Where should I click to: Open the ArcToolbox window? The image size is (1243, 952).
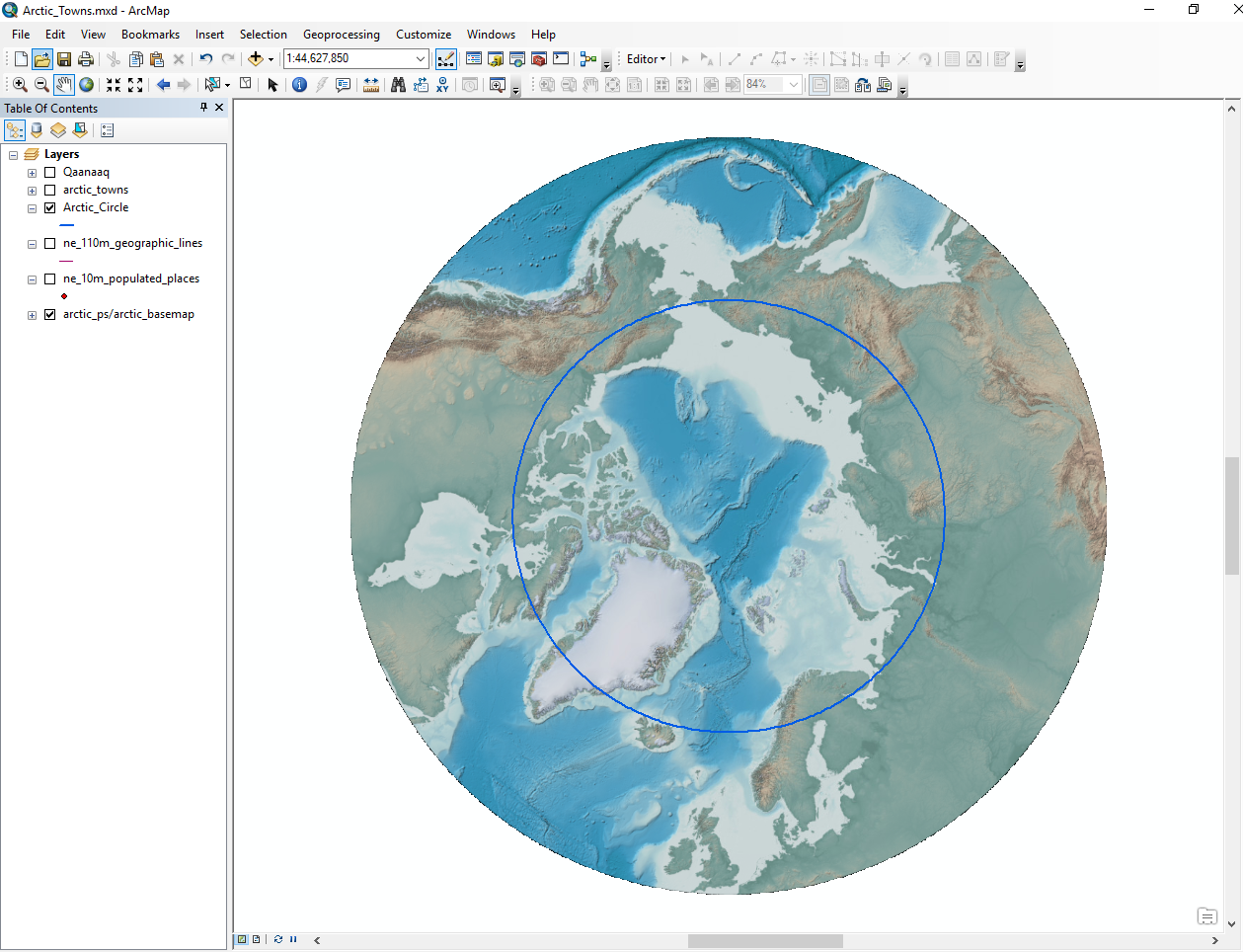539,59
